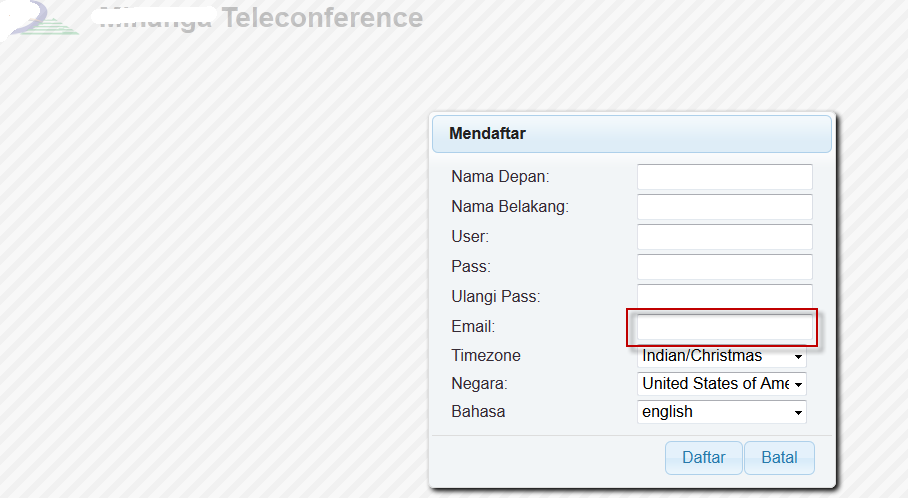Focus the highlighted Email input field
The height and width of the screenshot is (498, 908).
pyautogui.click(x=724, y=328)
